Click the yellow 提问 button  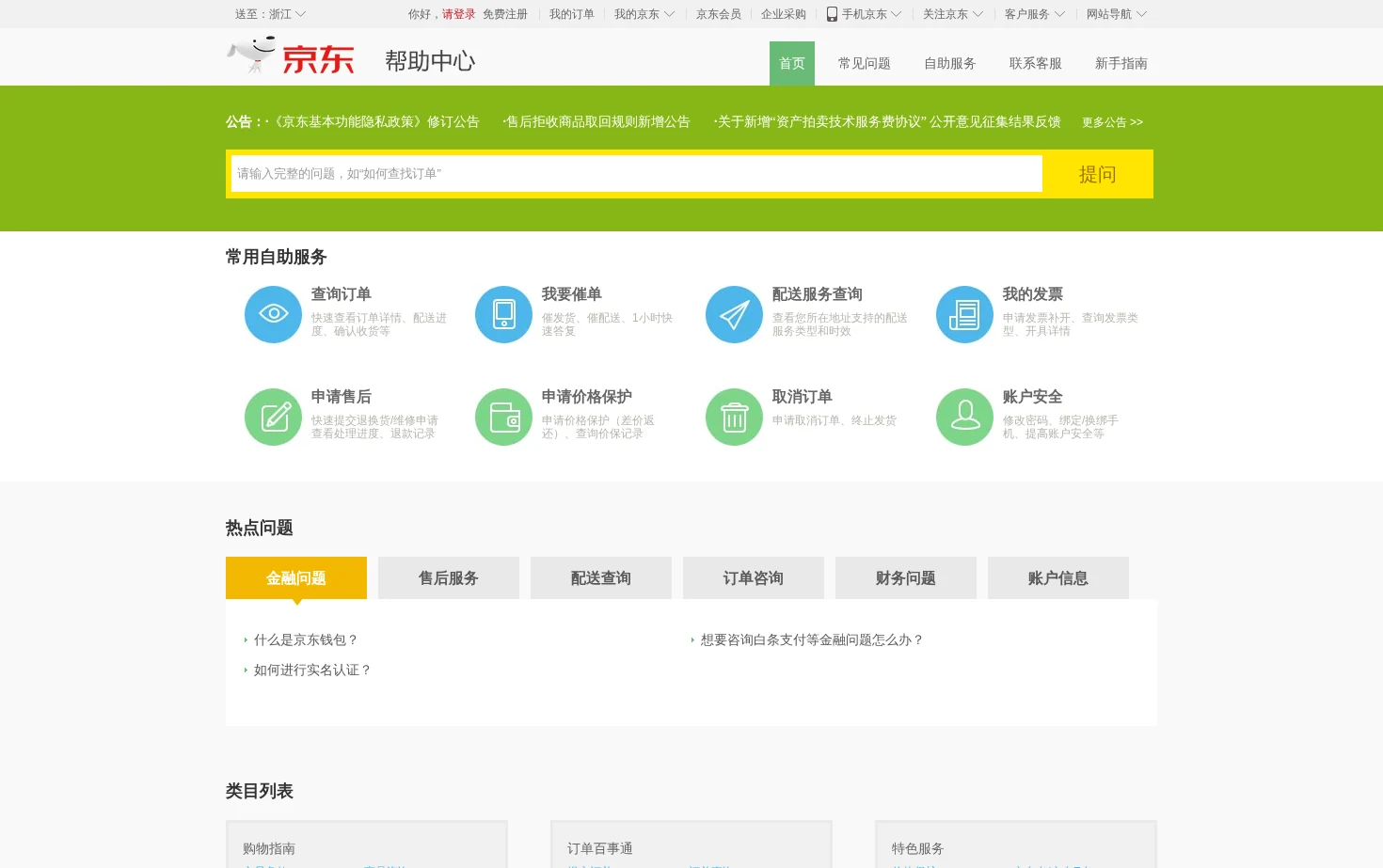(x=1097, y=174)
